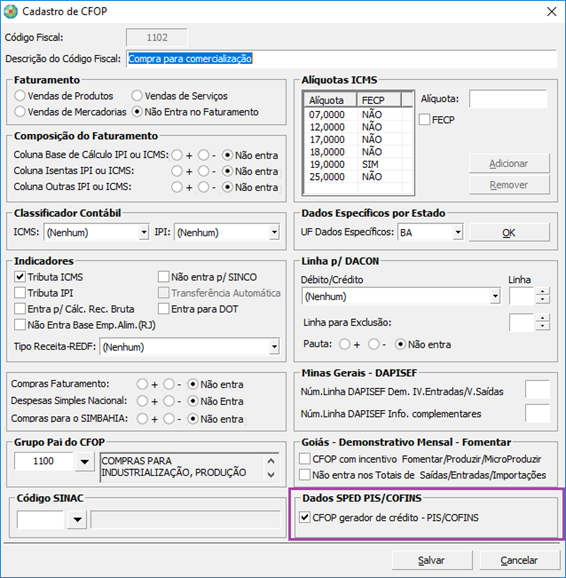Decrease the Linha para Exclusão stepper
566x578 pixels.
coord(542,326)
